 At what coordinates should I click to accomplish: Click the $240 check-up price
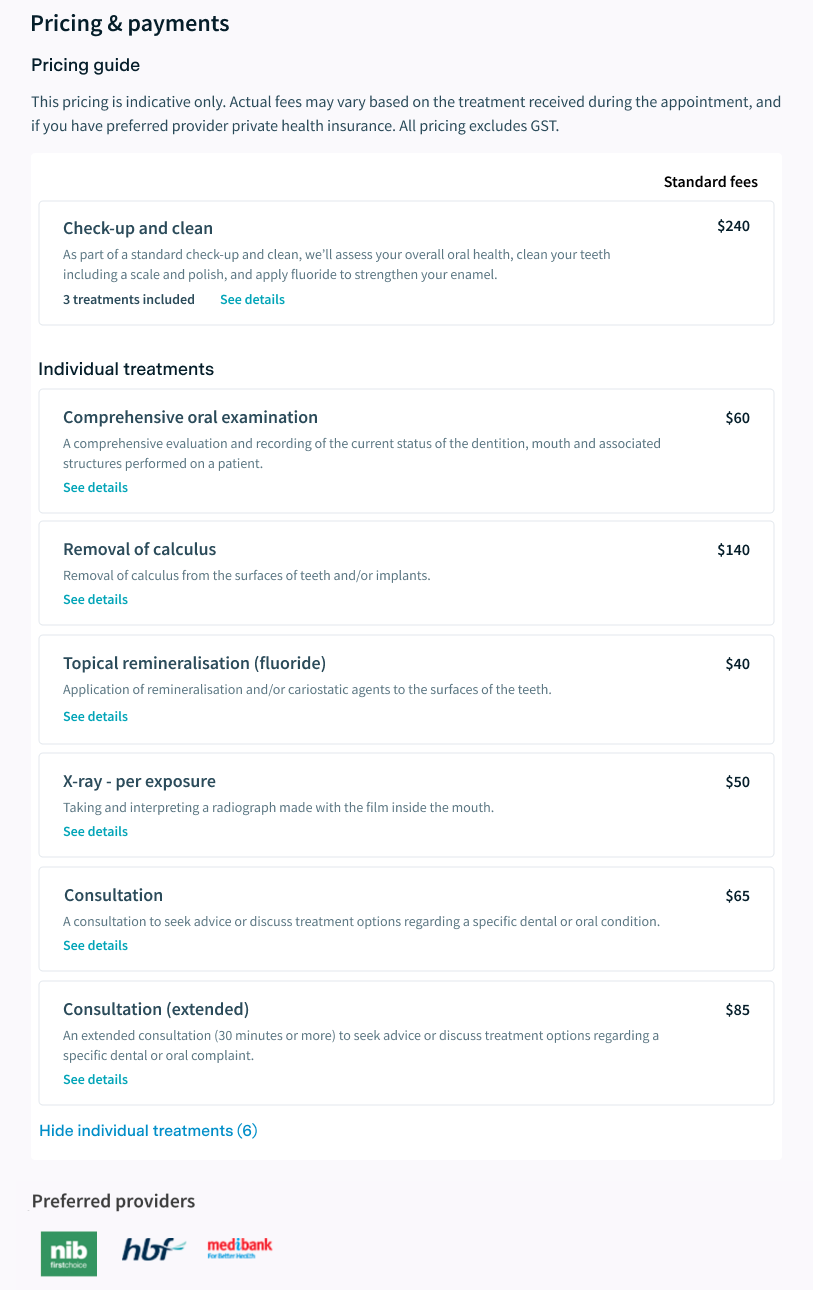tap(733, 226)
